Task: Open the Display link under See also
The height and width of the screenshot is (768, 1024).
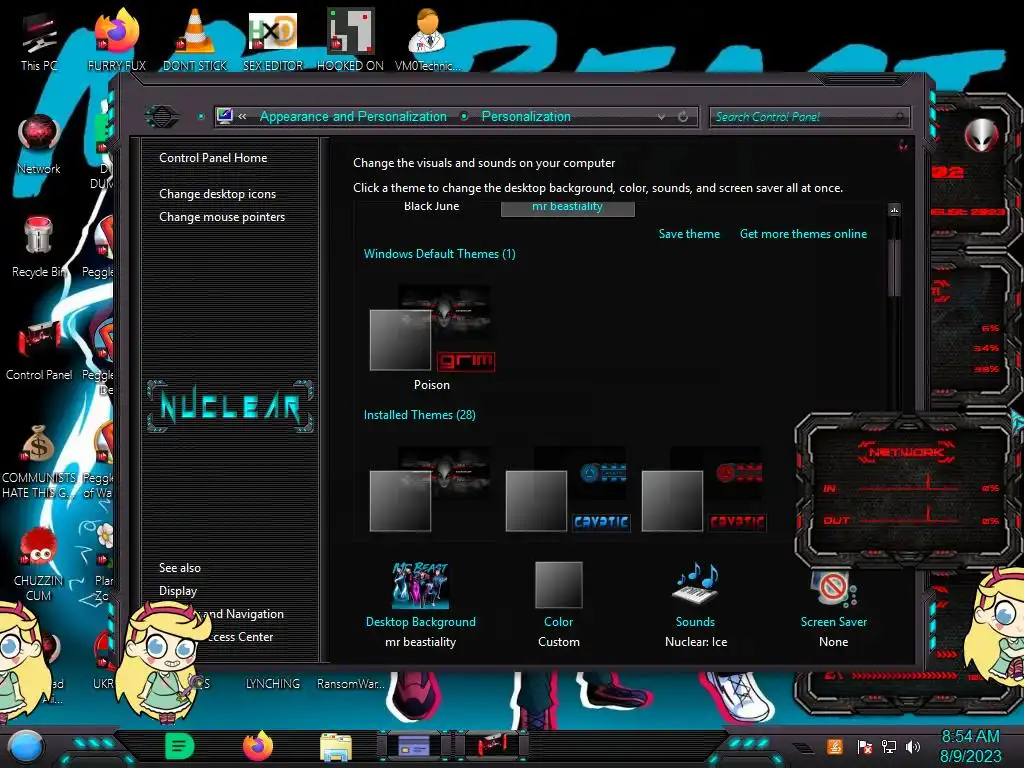Action: pyautogui.click(x=178, y=591)
